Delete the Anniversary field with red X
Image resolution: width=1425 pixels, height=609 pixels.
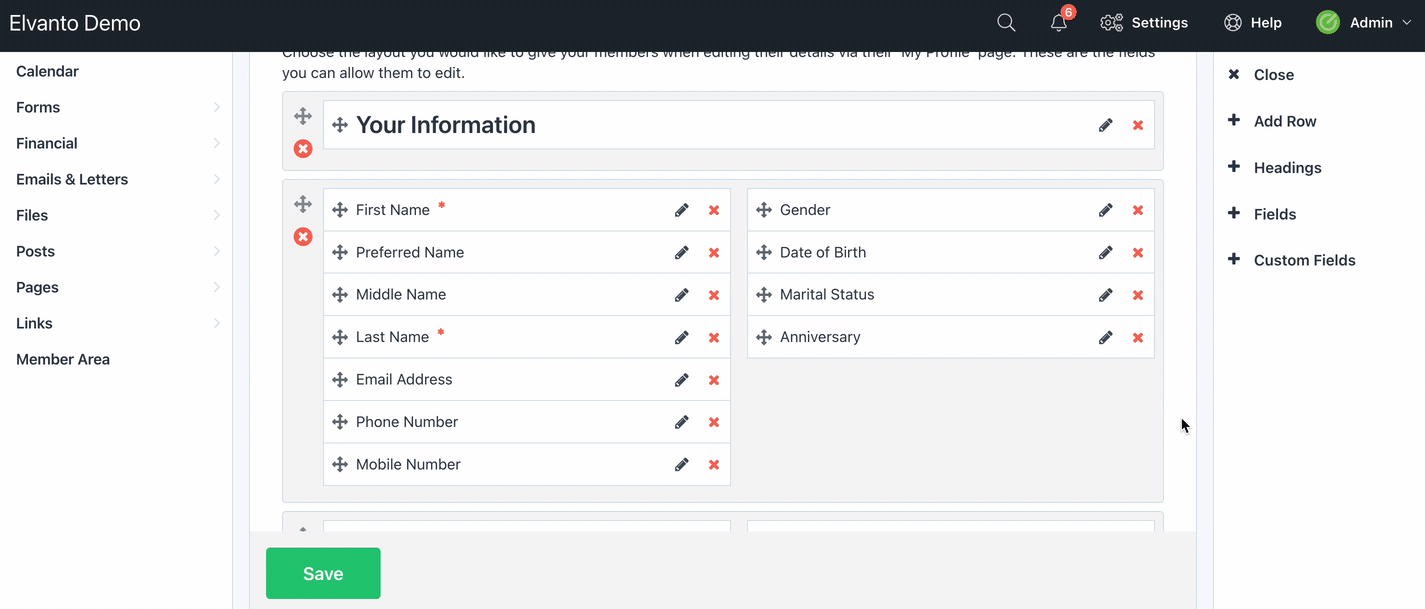1138,338
